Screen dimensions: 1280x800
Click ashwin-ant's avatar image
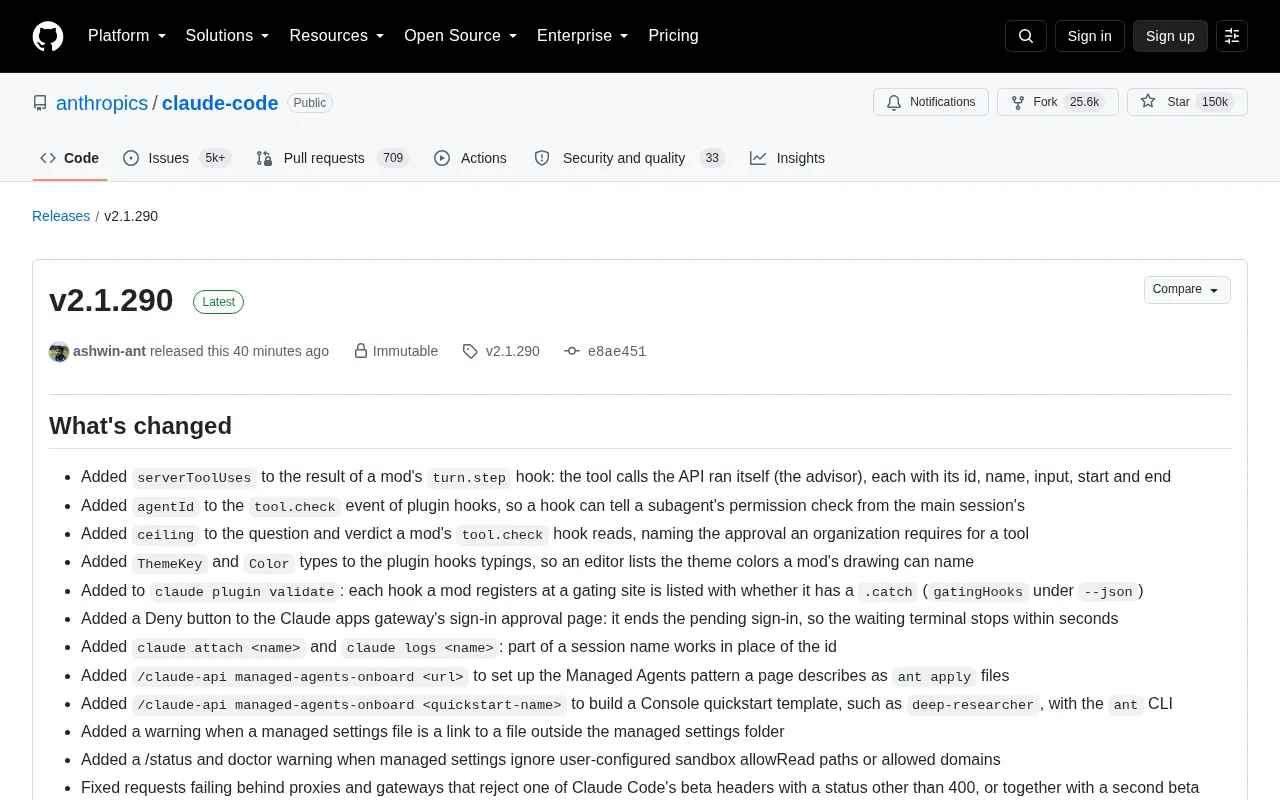point(59,351)
